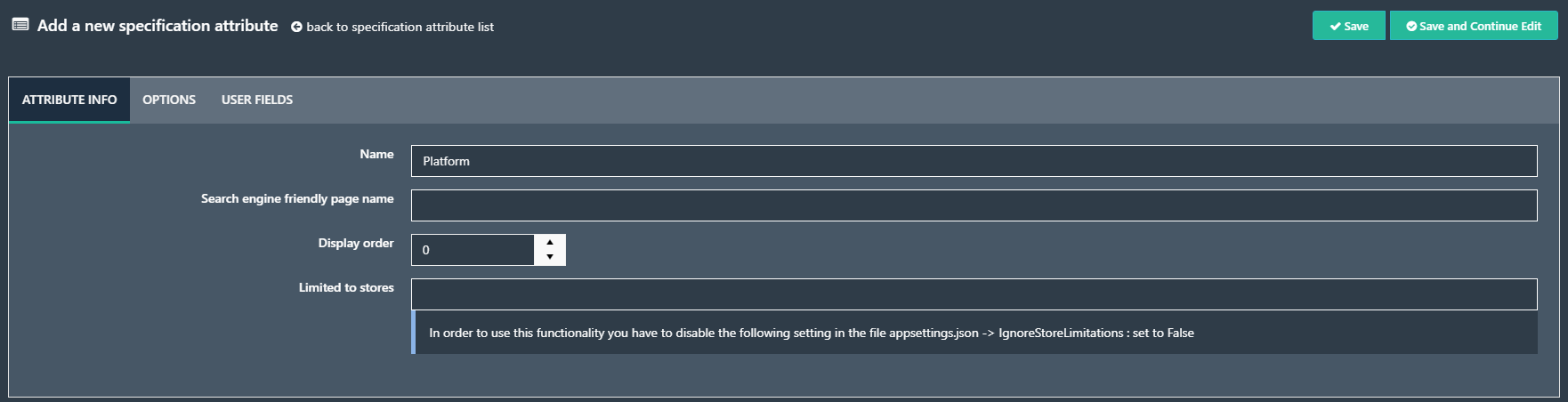
Task: Click the checkmark icon inside Save button
Action: (1335, 27)
